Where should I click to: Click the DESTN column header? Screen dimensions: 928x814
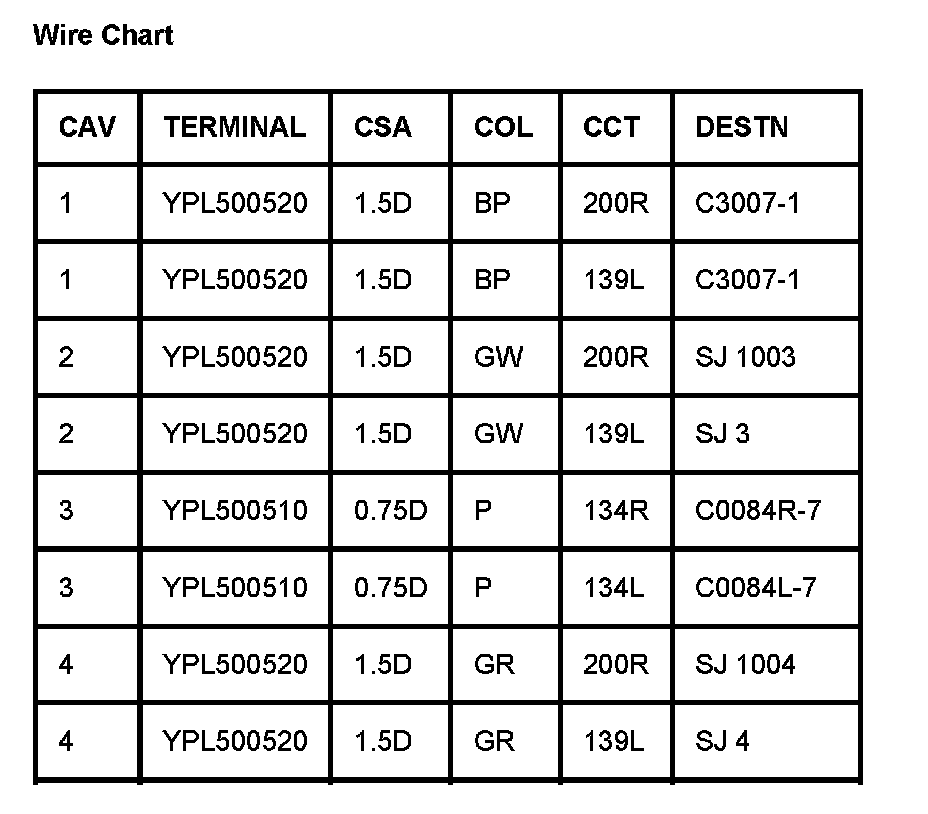click(742, 127)
